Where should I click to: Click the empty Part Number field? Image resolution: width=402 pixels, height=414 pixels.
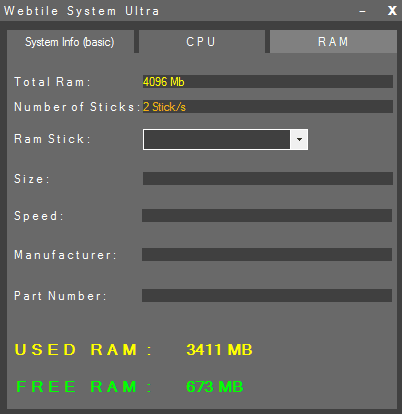(267, 295)
